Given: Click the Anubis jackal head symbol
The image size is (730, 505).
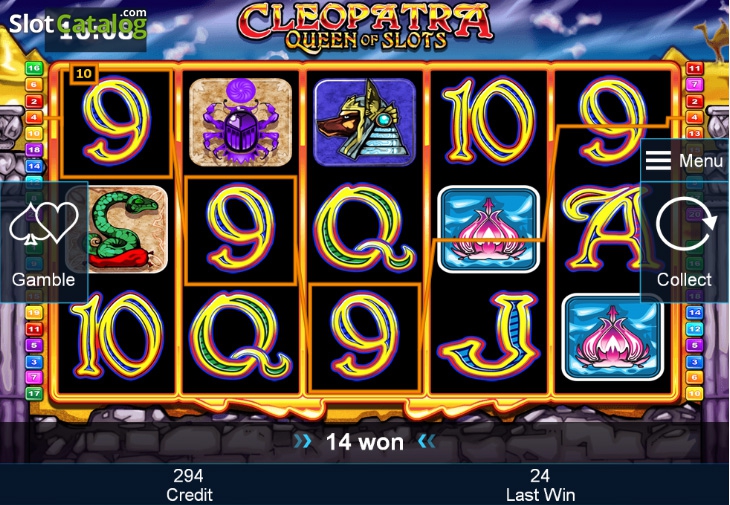Looking at the screenshot, I should pyautogui.click(x=365, y=122).
